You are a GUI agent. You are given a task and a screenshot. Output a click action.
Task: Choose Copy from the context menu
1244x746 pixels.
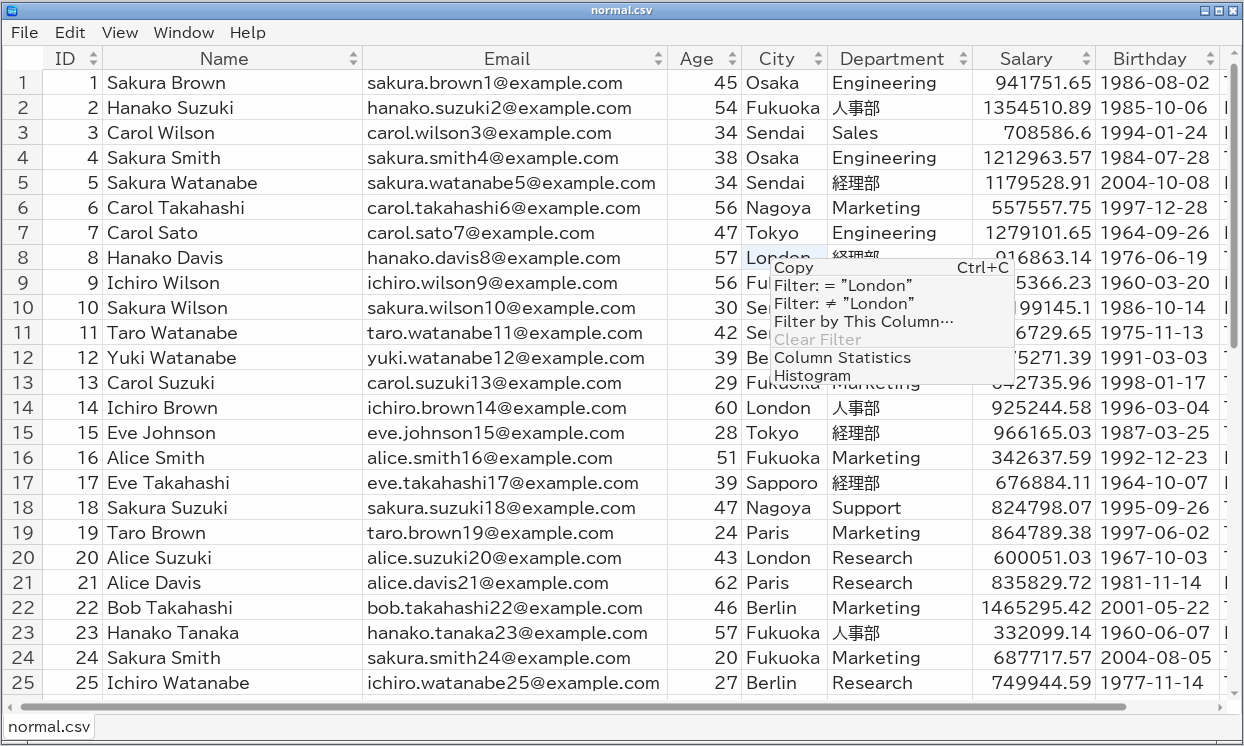(892, 267)
